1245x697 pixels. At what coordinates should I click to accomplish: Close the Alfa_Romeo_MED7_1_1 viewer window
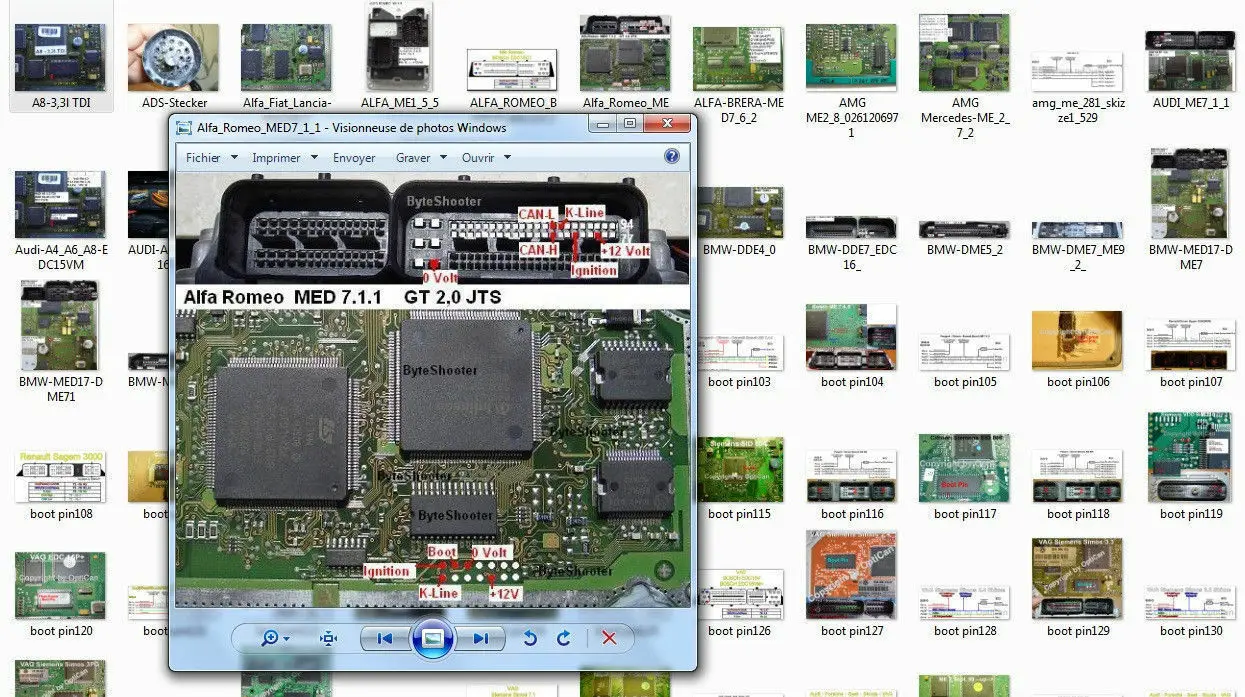click(666, 124)
